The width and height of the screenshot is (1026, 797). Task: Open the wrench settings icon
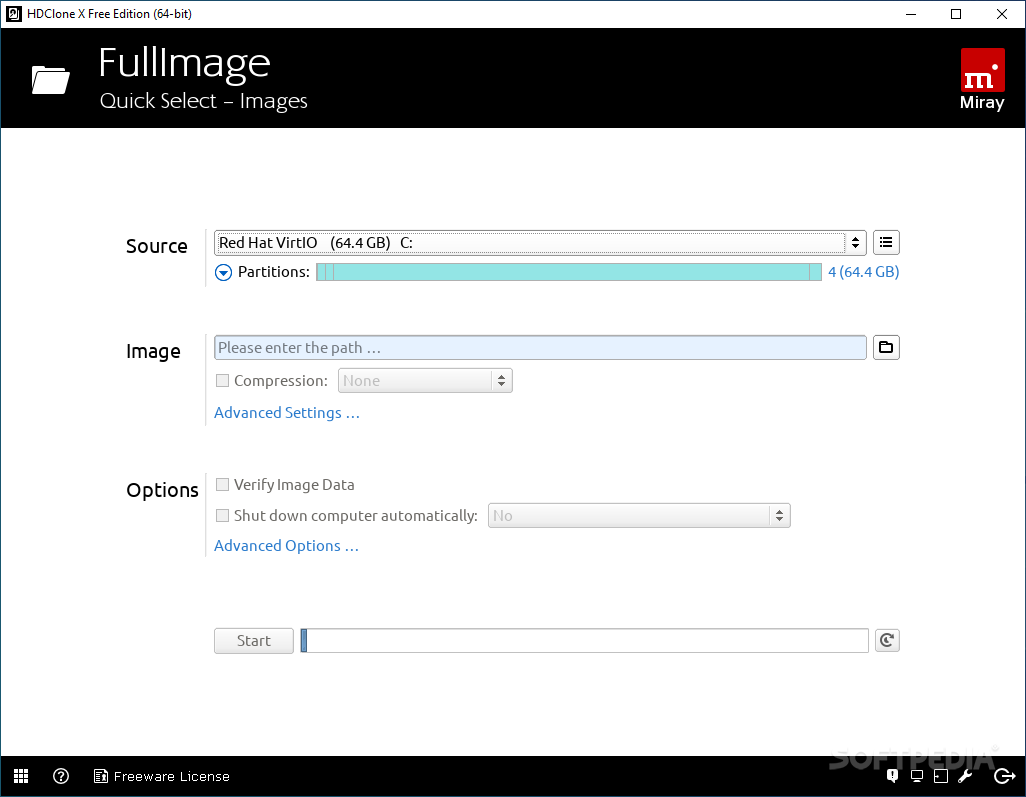[965, 776]
